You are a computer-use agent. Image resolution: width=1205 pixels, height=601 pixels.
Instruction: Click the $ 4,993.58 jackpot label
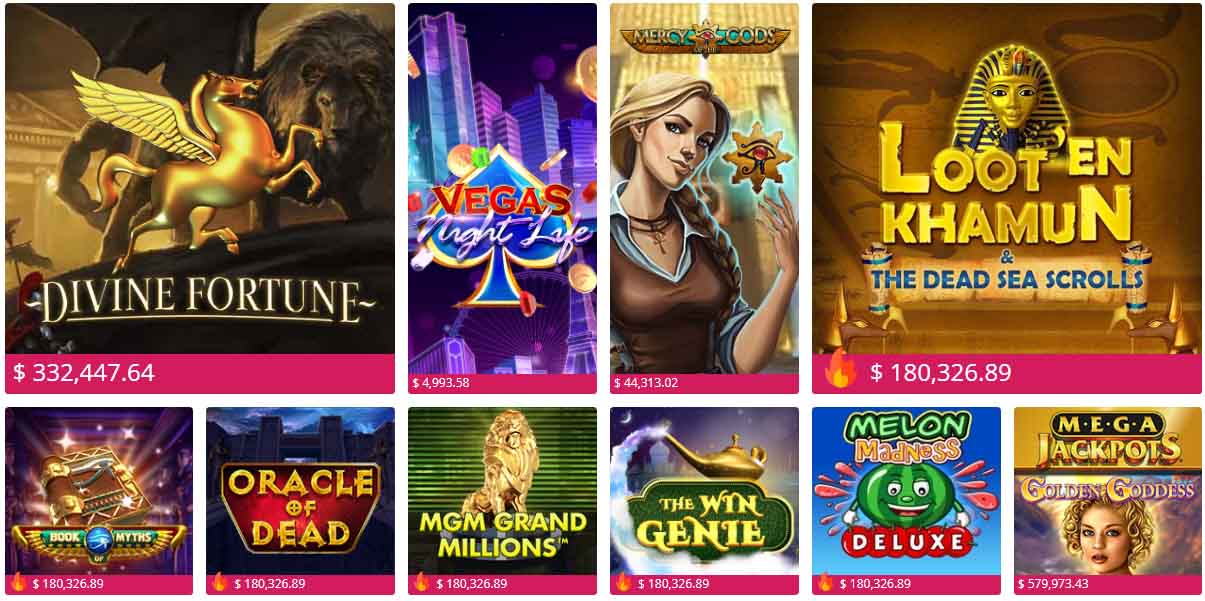pos(441,383)
